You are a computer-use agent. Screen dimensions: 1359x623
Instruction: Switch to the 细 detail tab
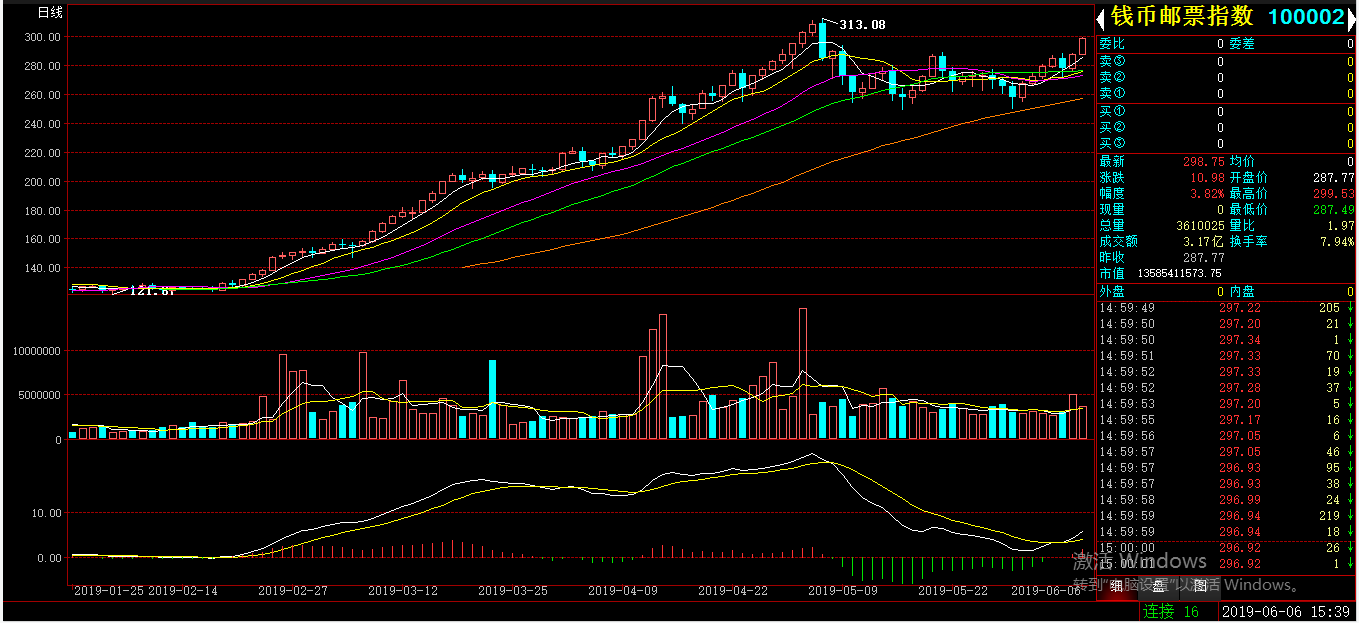[x=1116, y=587]
